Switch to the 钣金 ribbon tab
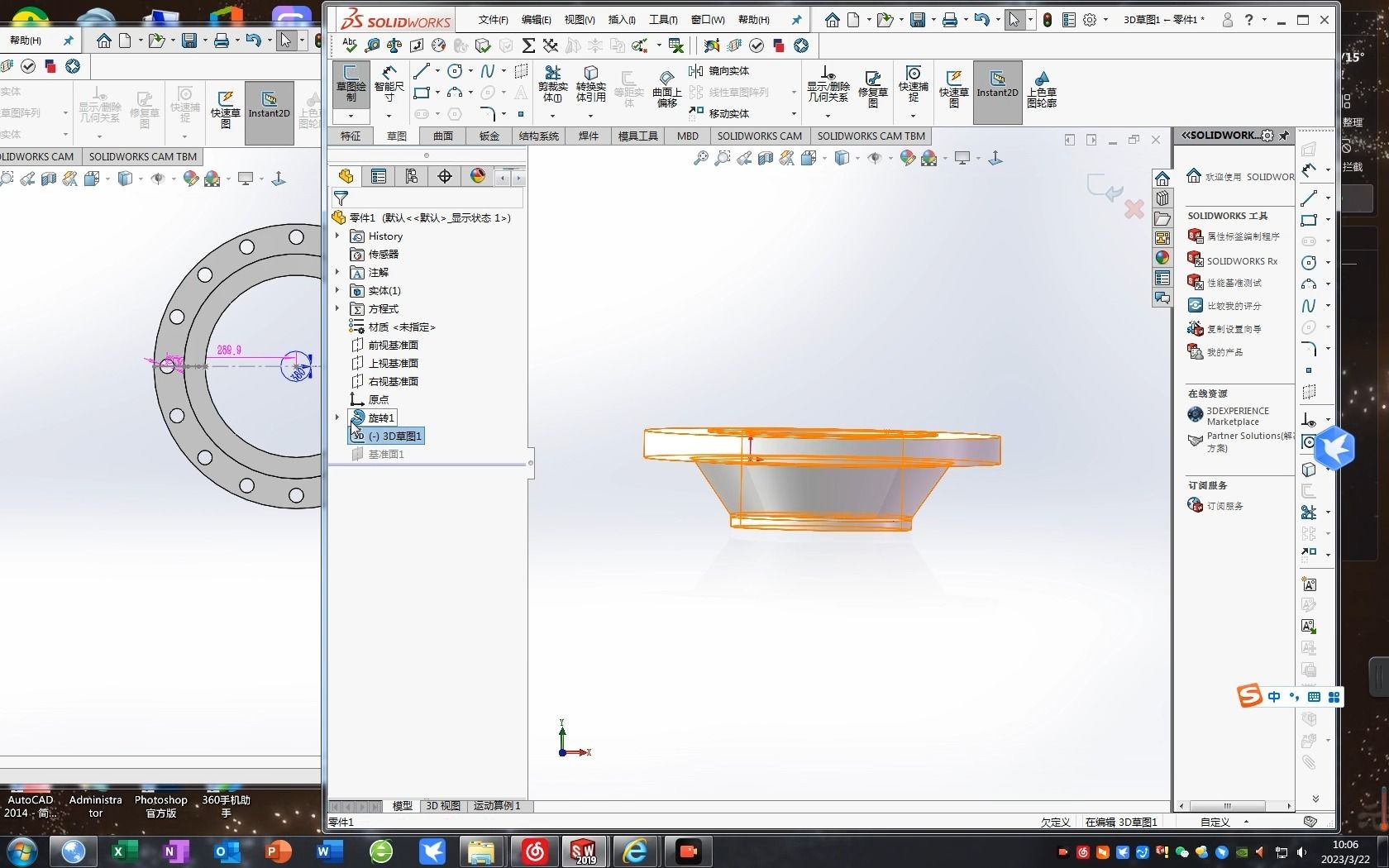 pyautogui.click(x=489, y=136)
